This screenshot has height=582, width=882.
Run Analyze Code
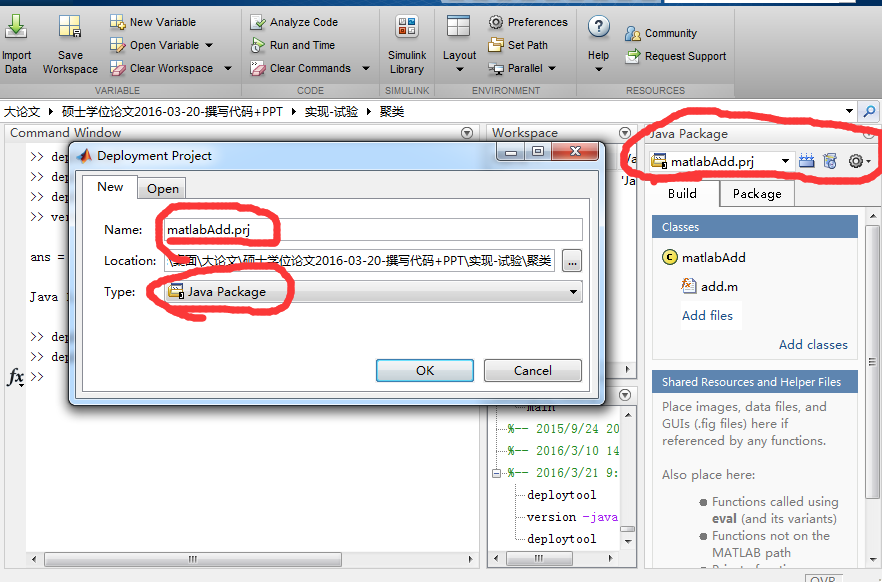(x=294, y=22)
